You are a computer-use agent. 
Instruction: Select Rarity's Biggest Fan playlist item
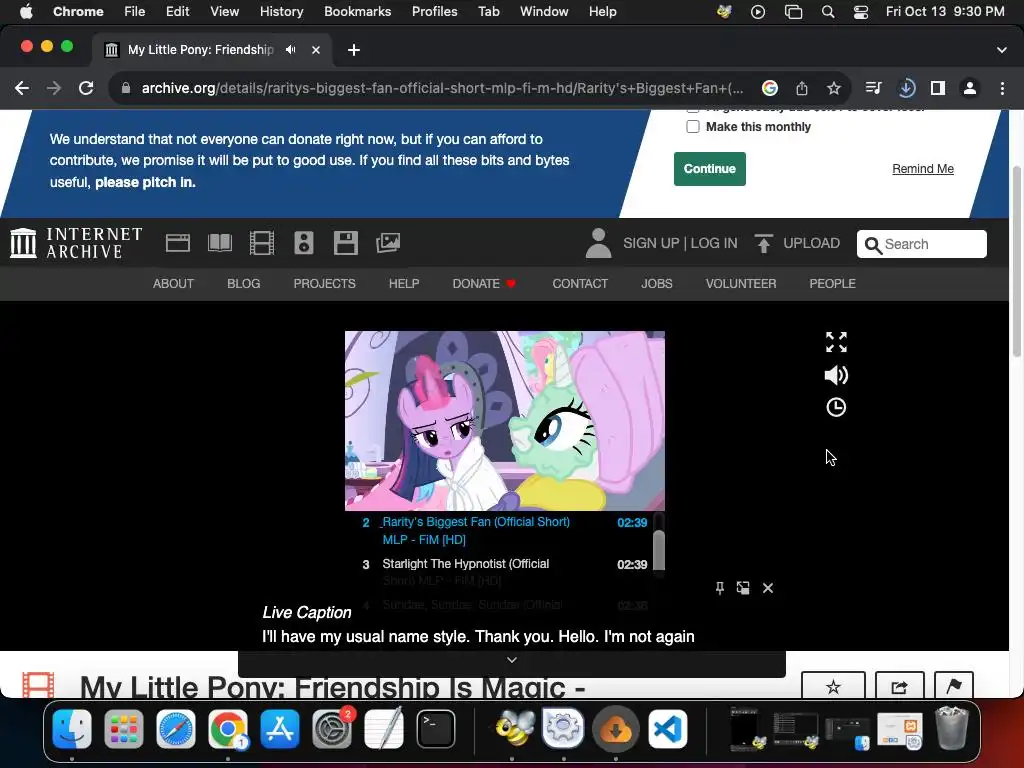[x=505, y=531]
